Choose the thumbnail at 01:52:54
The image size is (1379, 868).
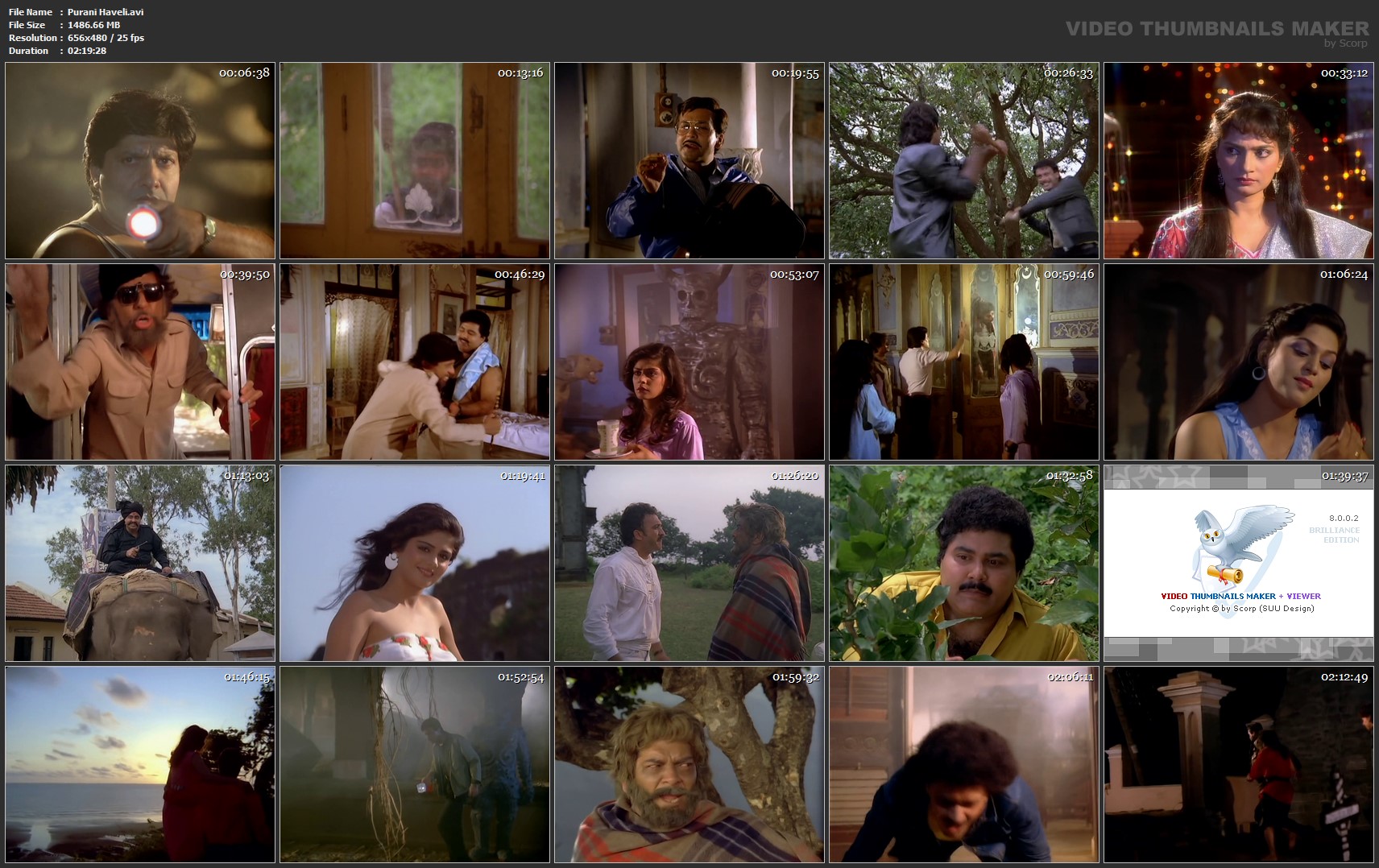click(x=415, y=765)
